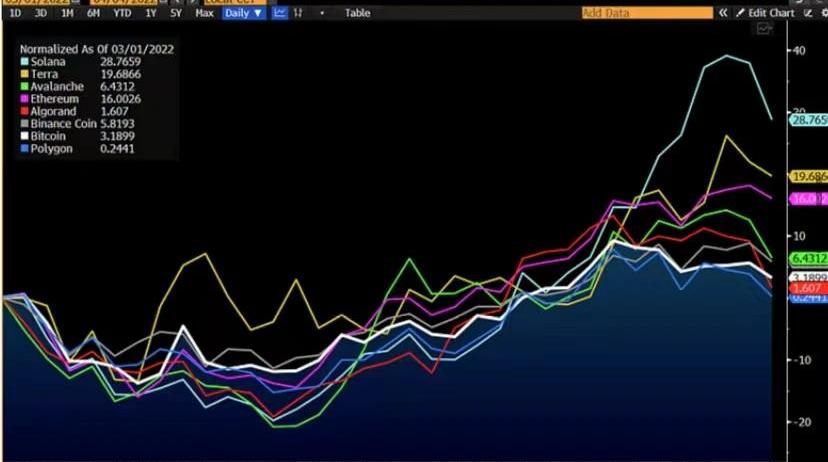This screenshot has height=462, width=828.
Task: Toggle the Solana series in the legend
Action: [46, 62]
